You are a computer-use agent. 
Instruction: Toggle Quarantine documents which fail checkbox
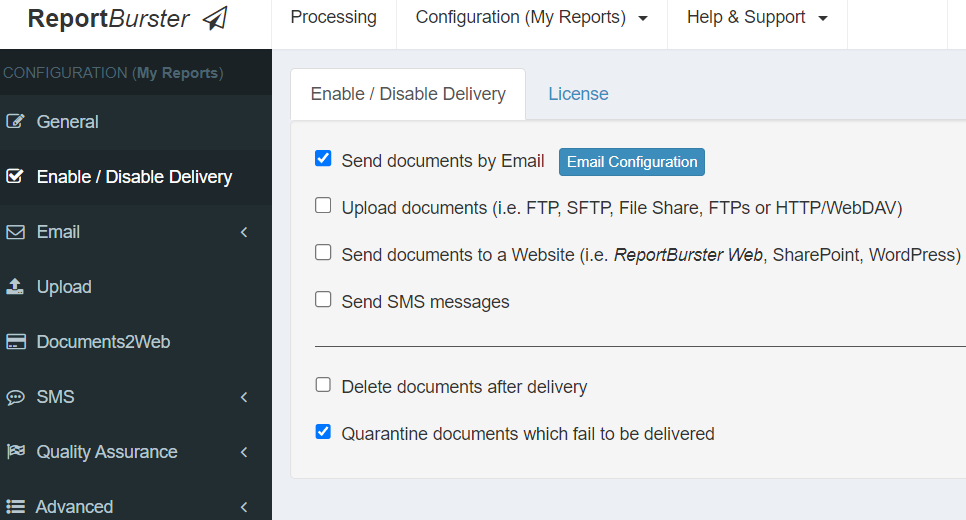(x=323, y=432)
